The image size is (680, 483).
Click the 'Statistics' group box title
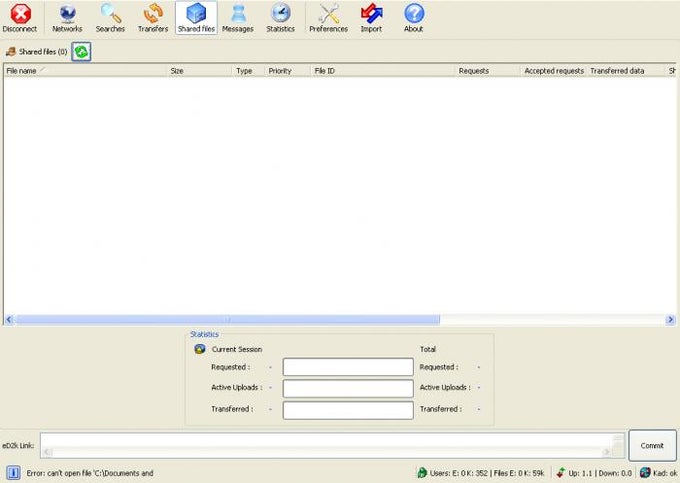(204, 334)
